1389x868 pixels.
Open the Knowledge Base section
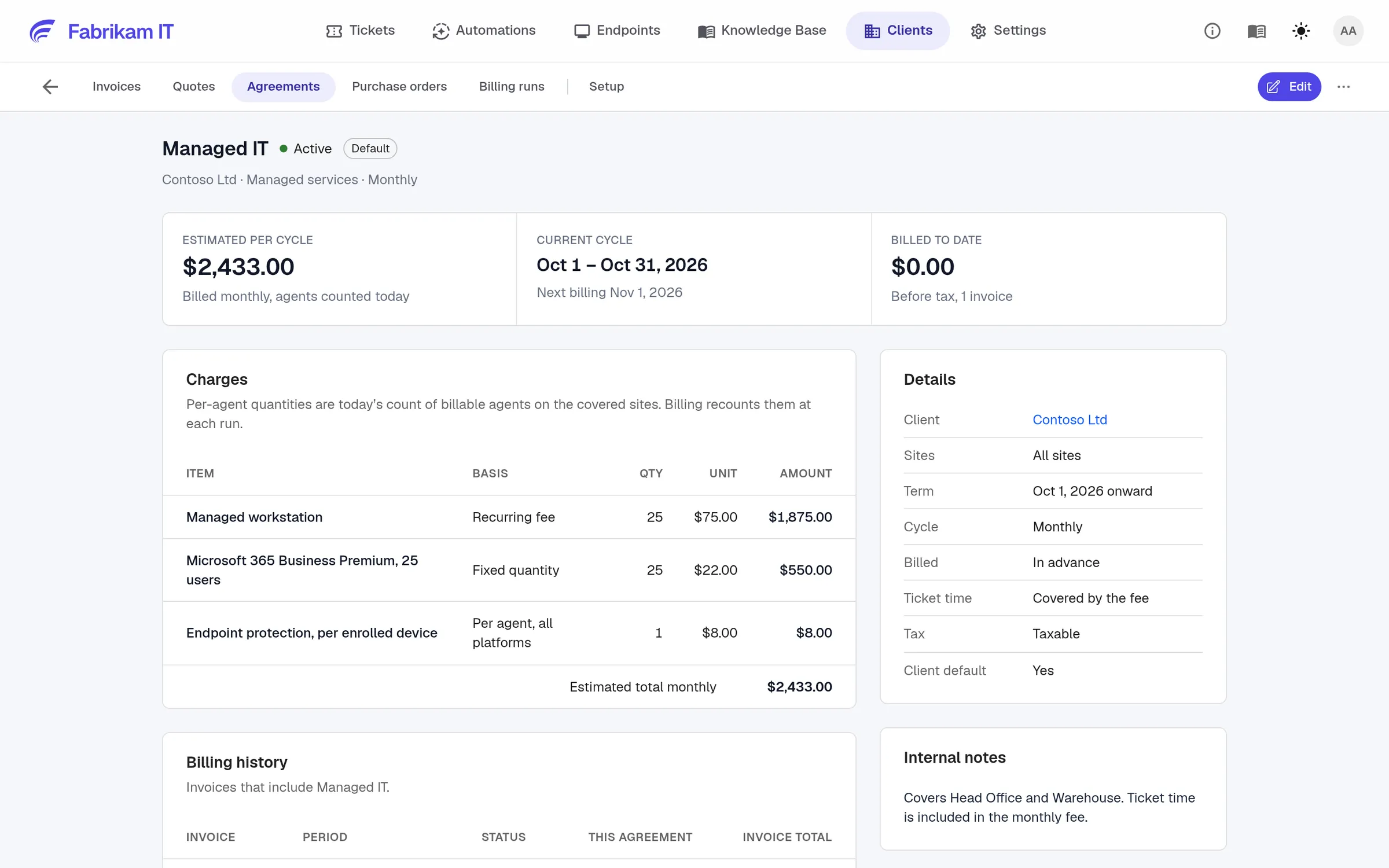pyautogui.click(x=762, y=31)
